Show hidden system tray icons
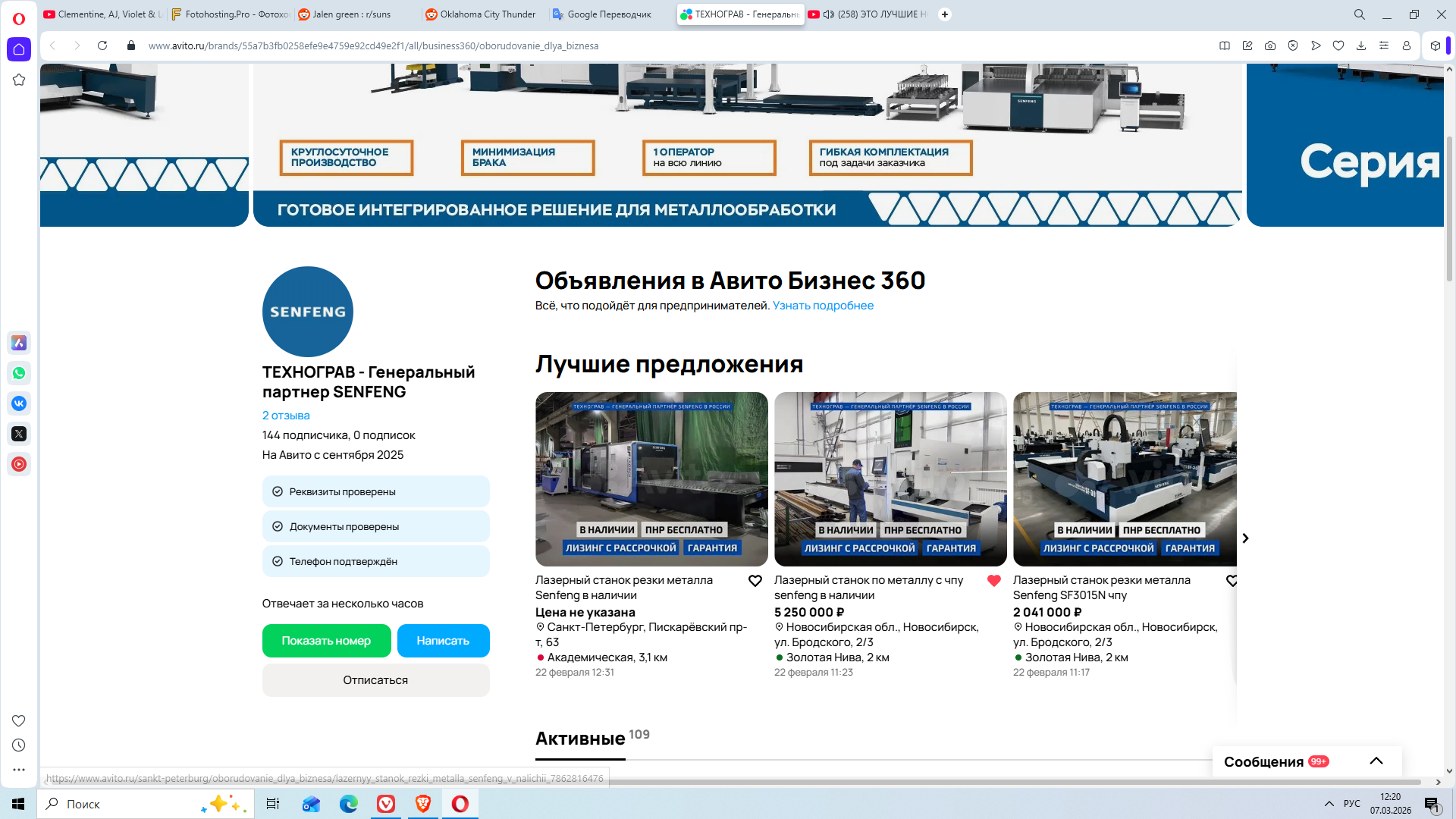1456x819 pixels. 1329,804
